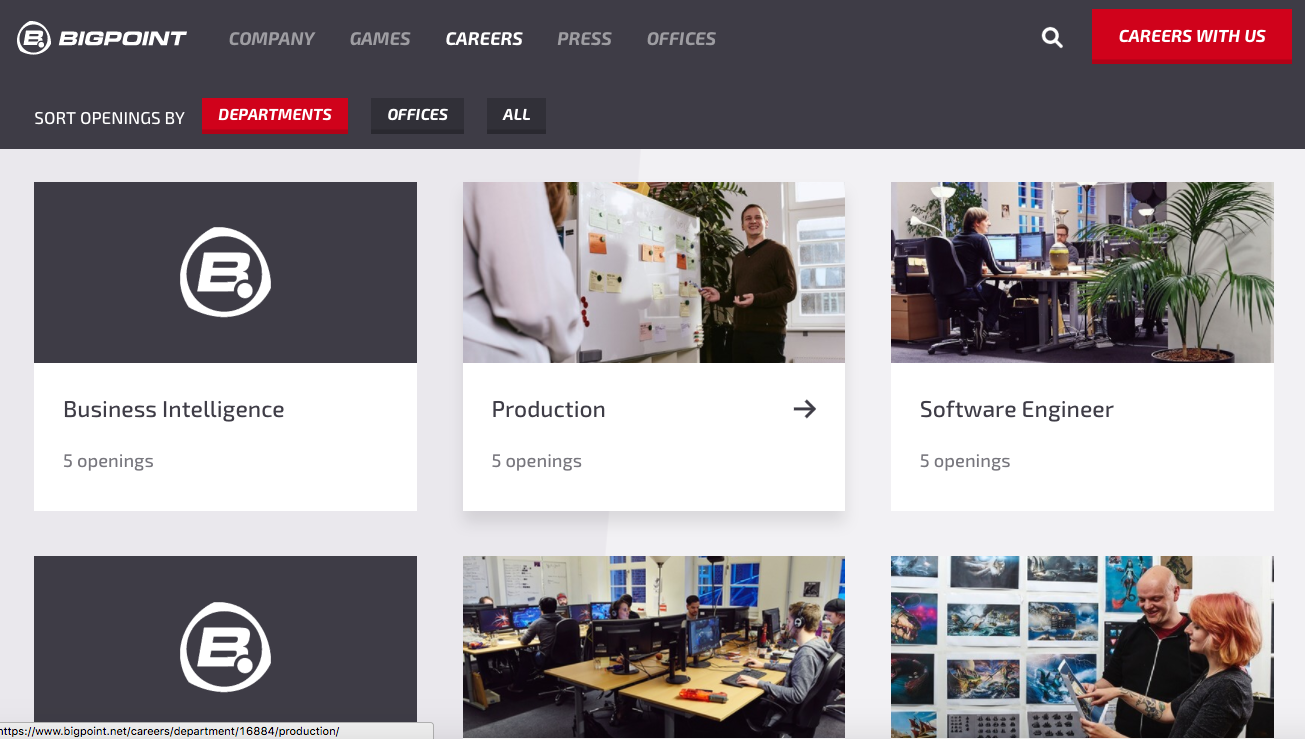Select the DEPARTMENTS sorting filter
Screen dimensions: 1305x739
(x=274, y=115)
